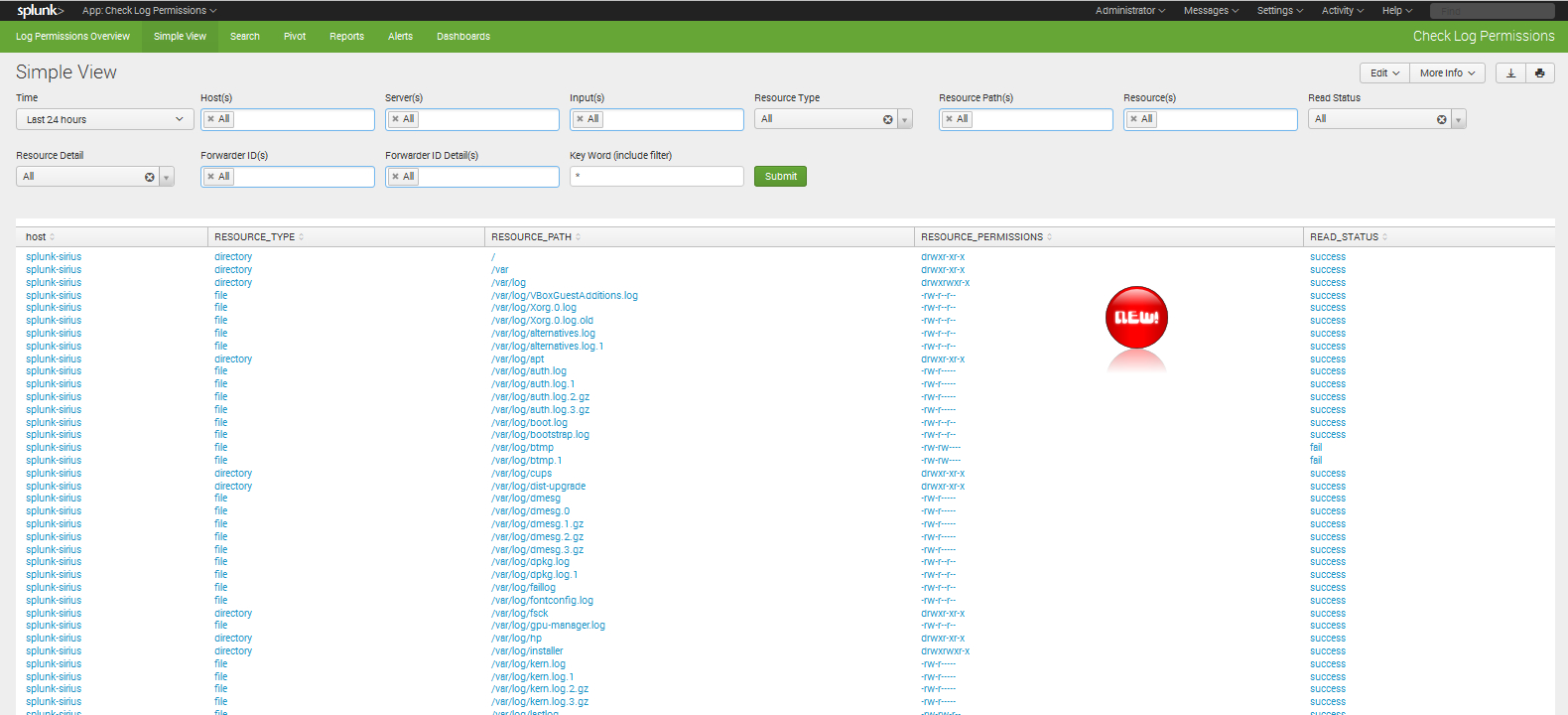Click the /var/log/installer path
1568x715 pixels.
tap(527, 651)
